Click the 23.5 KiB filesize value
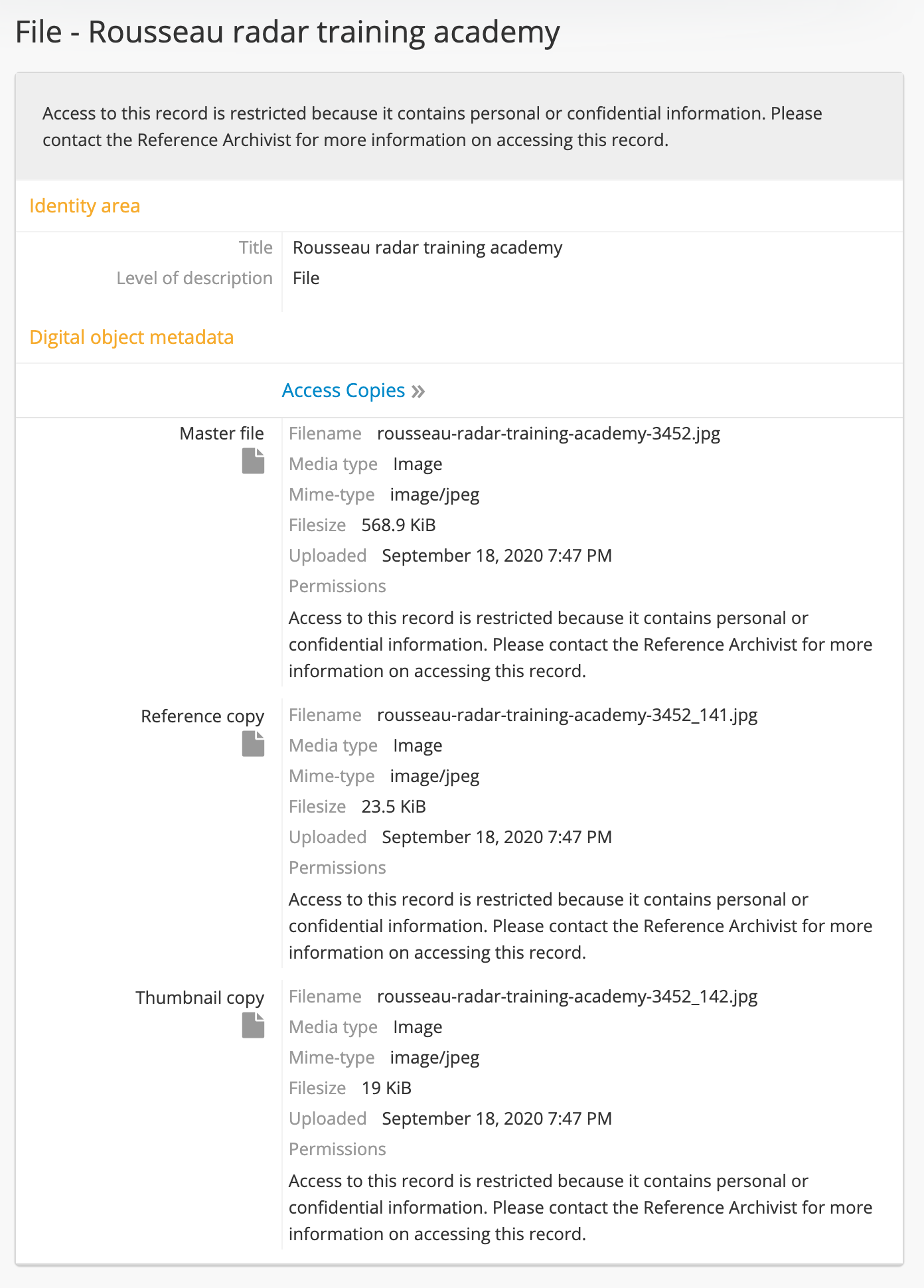 coord(394,807)
